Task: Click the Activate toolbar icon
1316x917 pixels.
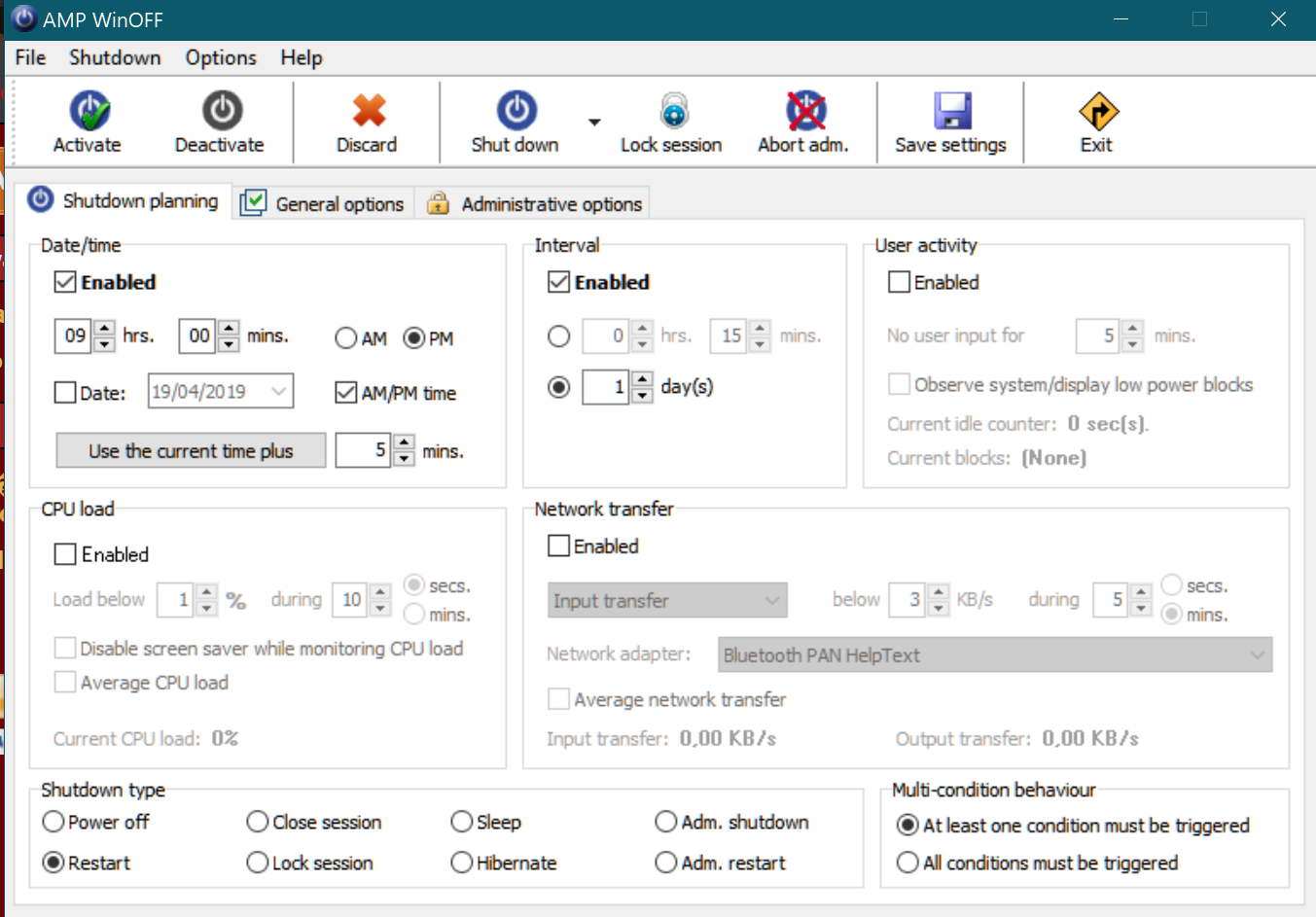Action: click(89, 111)
